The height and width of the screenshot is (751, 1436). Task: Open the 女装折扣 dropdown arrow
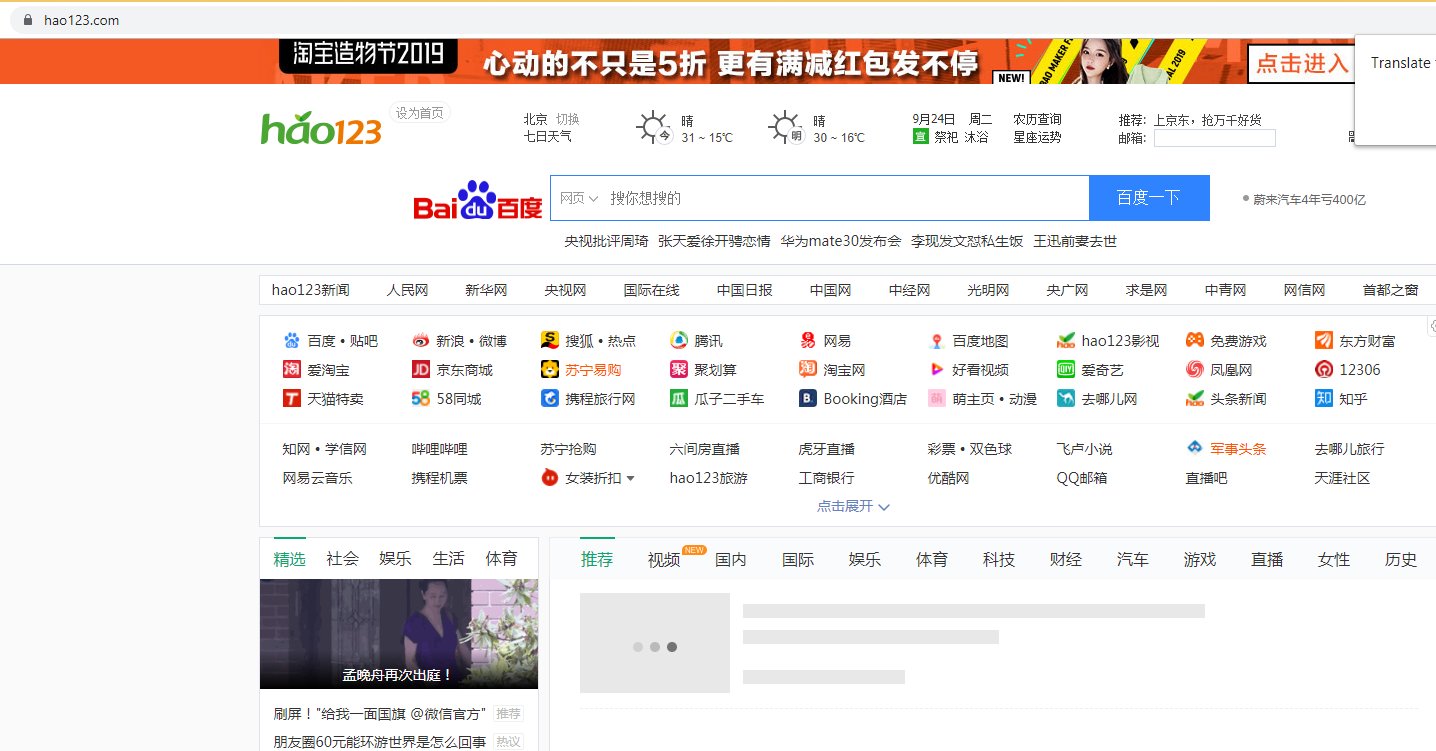point(631,479)
